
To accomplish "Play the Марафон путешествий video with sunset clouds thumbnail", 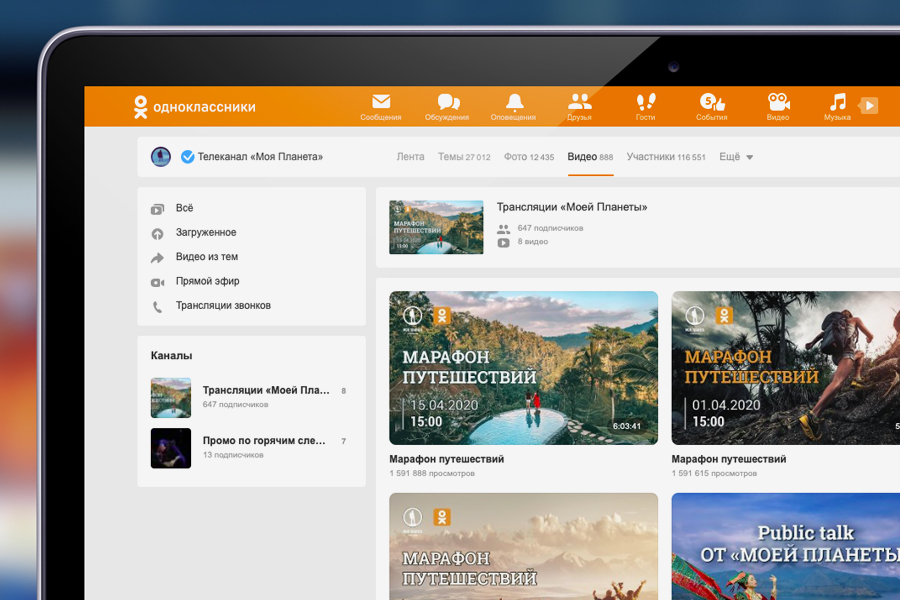I will 523,547.
